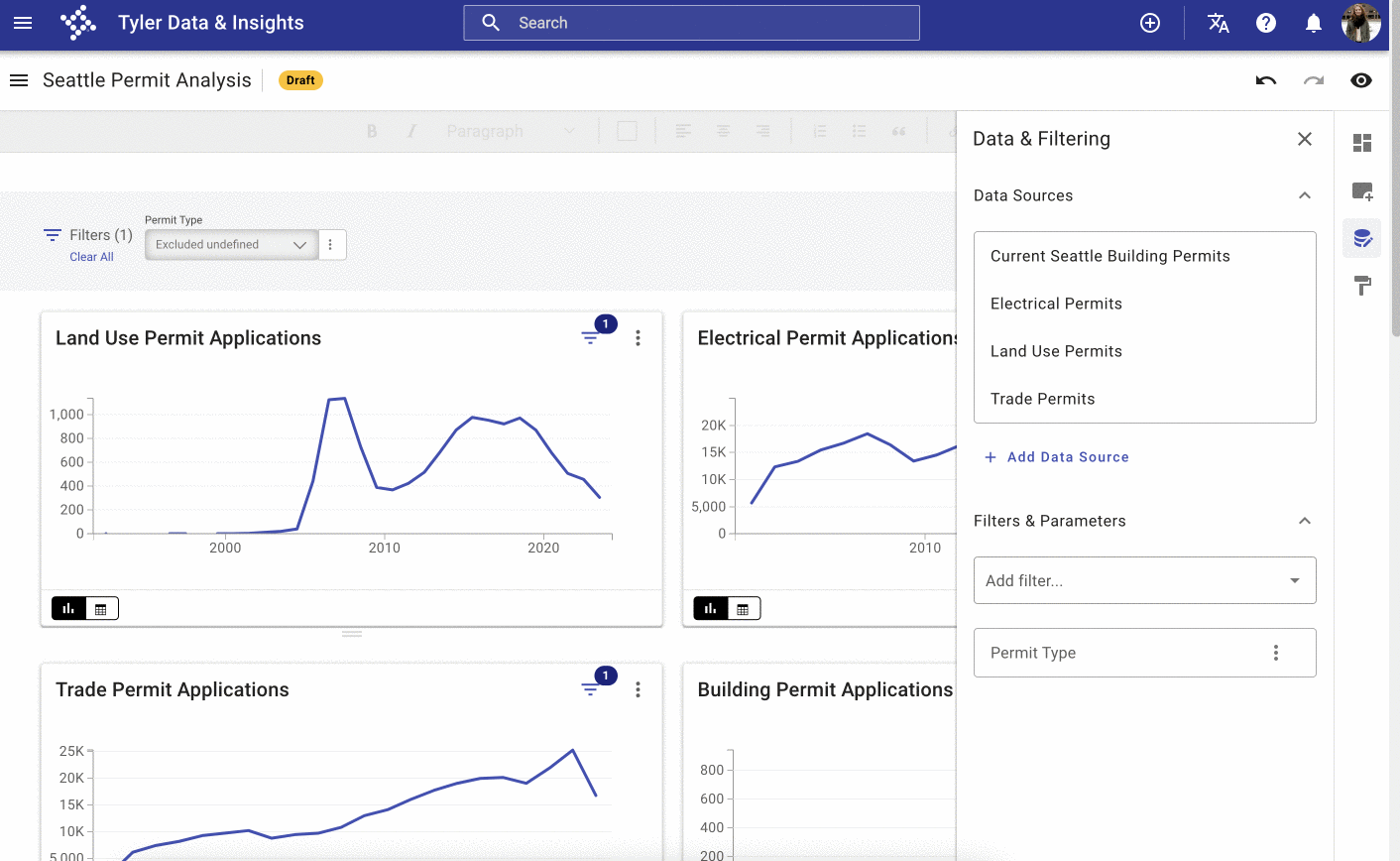
Task: Click the Seattle Permit Analysis title
Action: [147, 80]
